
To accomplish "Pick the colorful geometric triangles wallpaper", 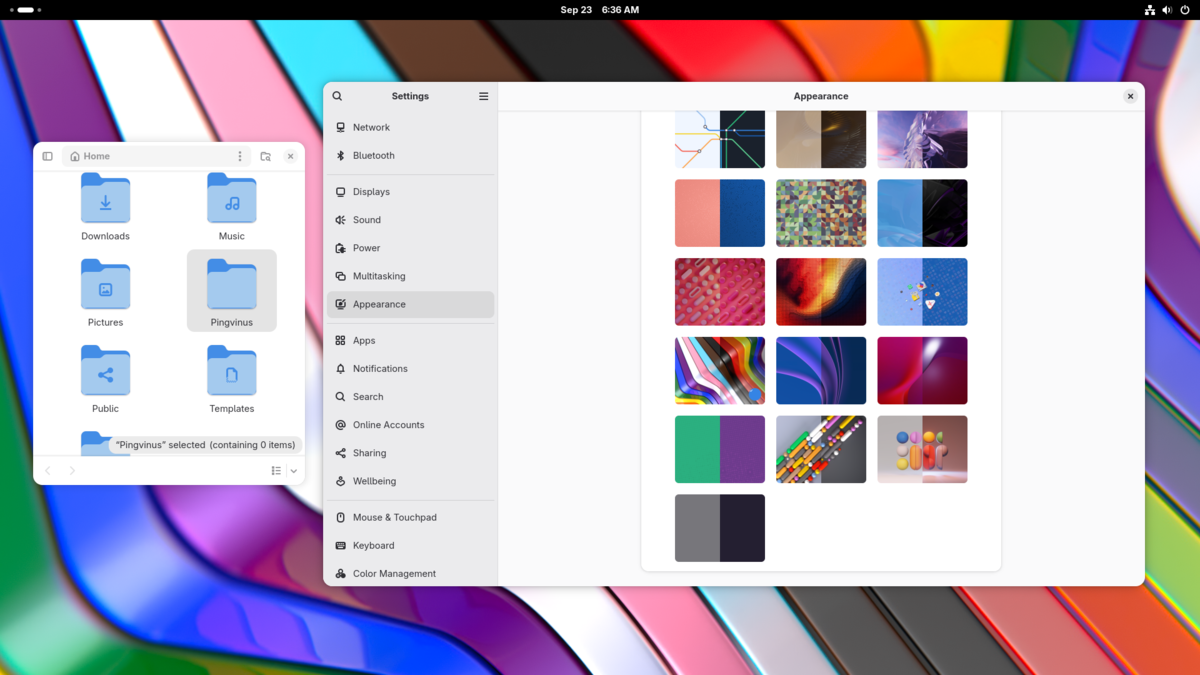I will tap(821, 213).
